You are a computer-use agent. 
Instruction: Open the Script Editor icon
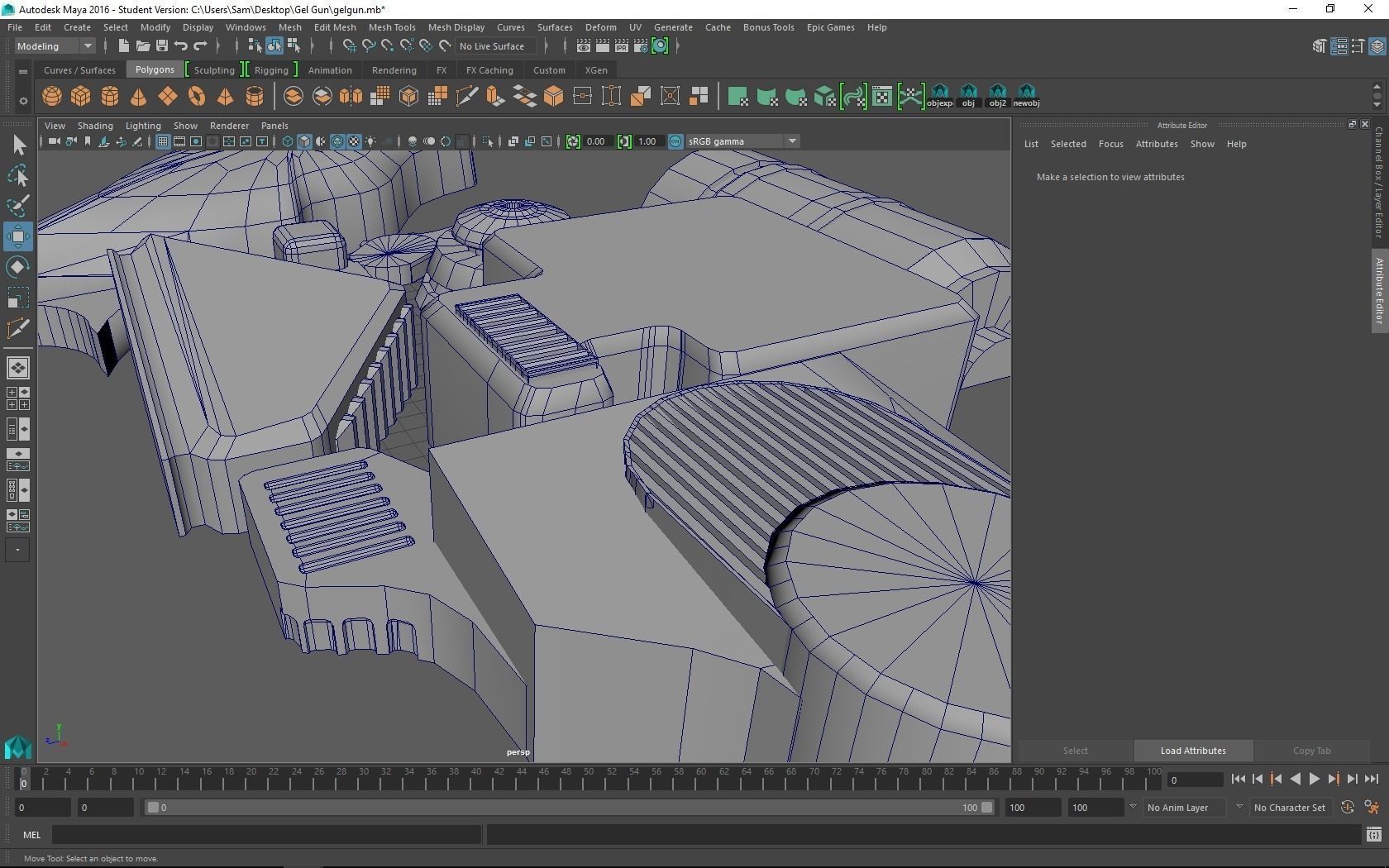coord(1373,835)
